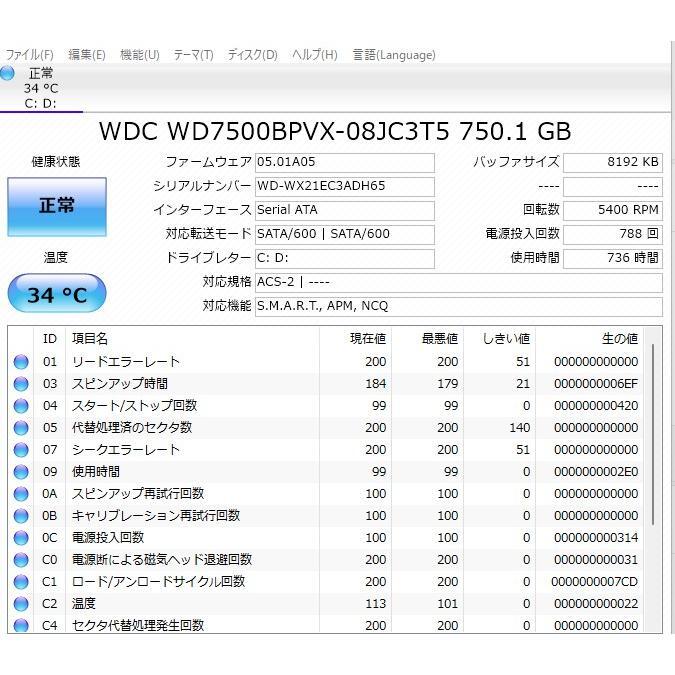Select the リードエラーレート attribute name
The image size is (675, 675).
[x=126, y=362]
